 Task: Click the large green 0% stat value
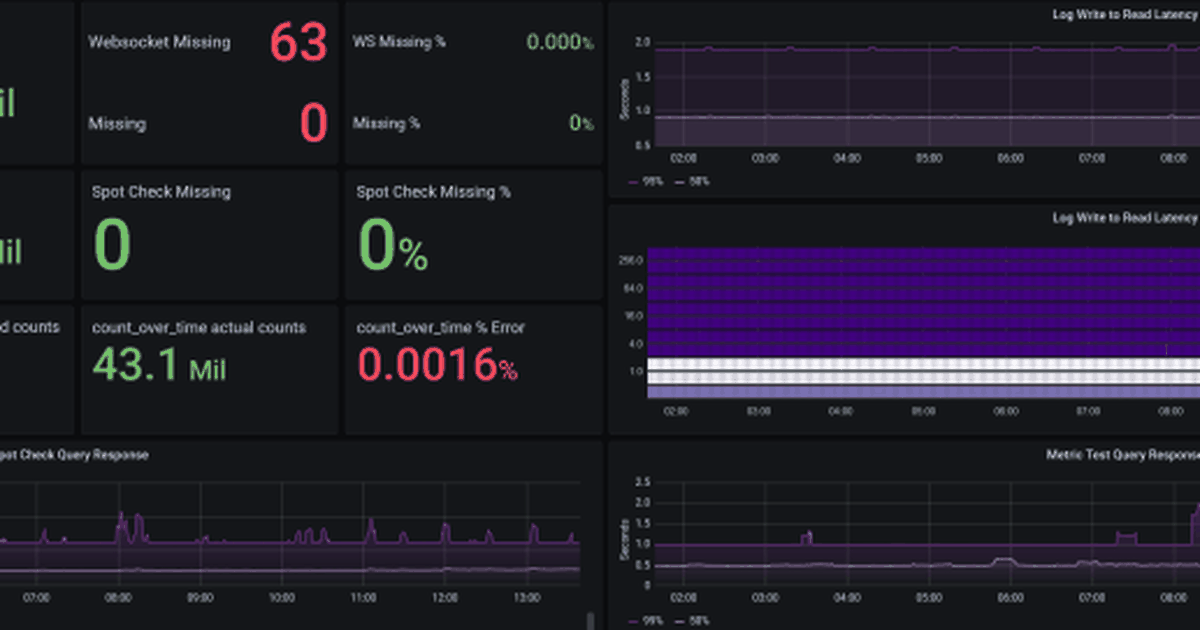(393, 246)
